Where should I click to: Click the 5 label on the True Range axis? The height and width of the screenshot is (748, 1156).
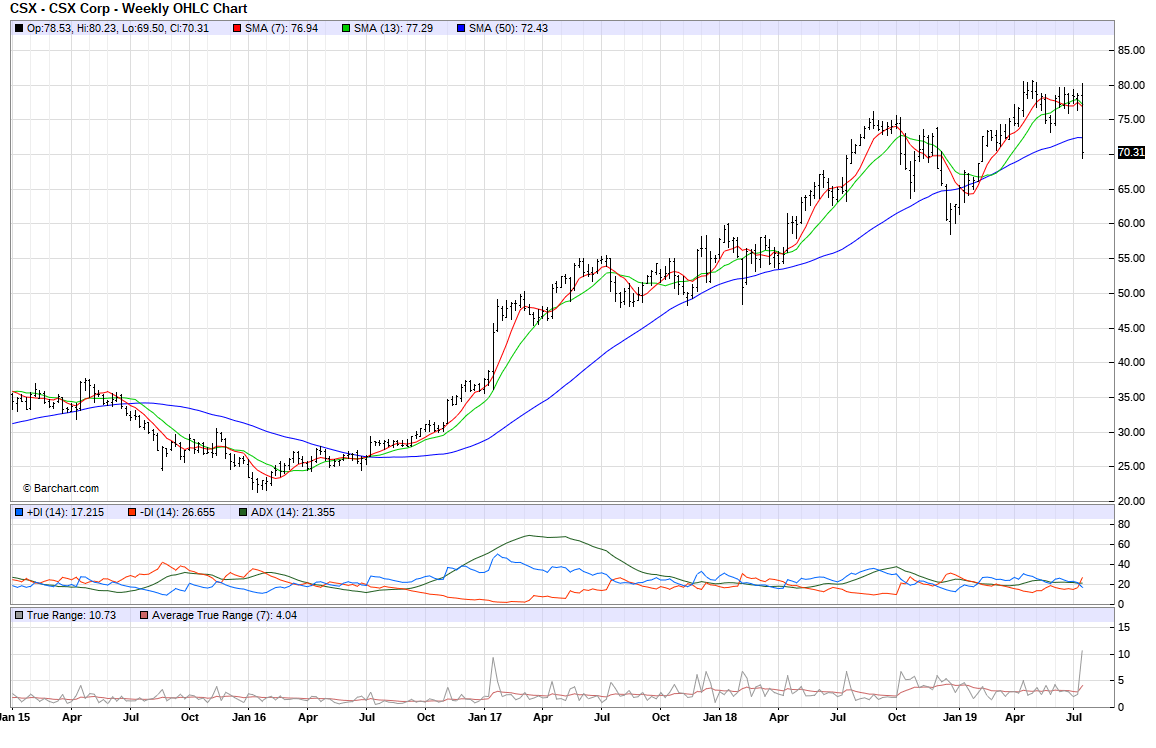point(1121,681)
